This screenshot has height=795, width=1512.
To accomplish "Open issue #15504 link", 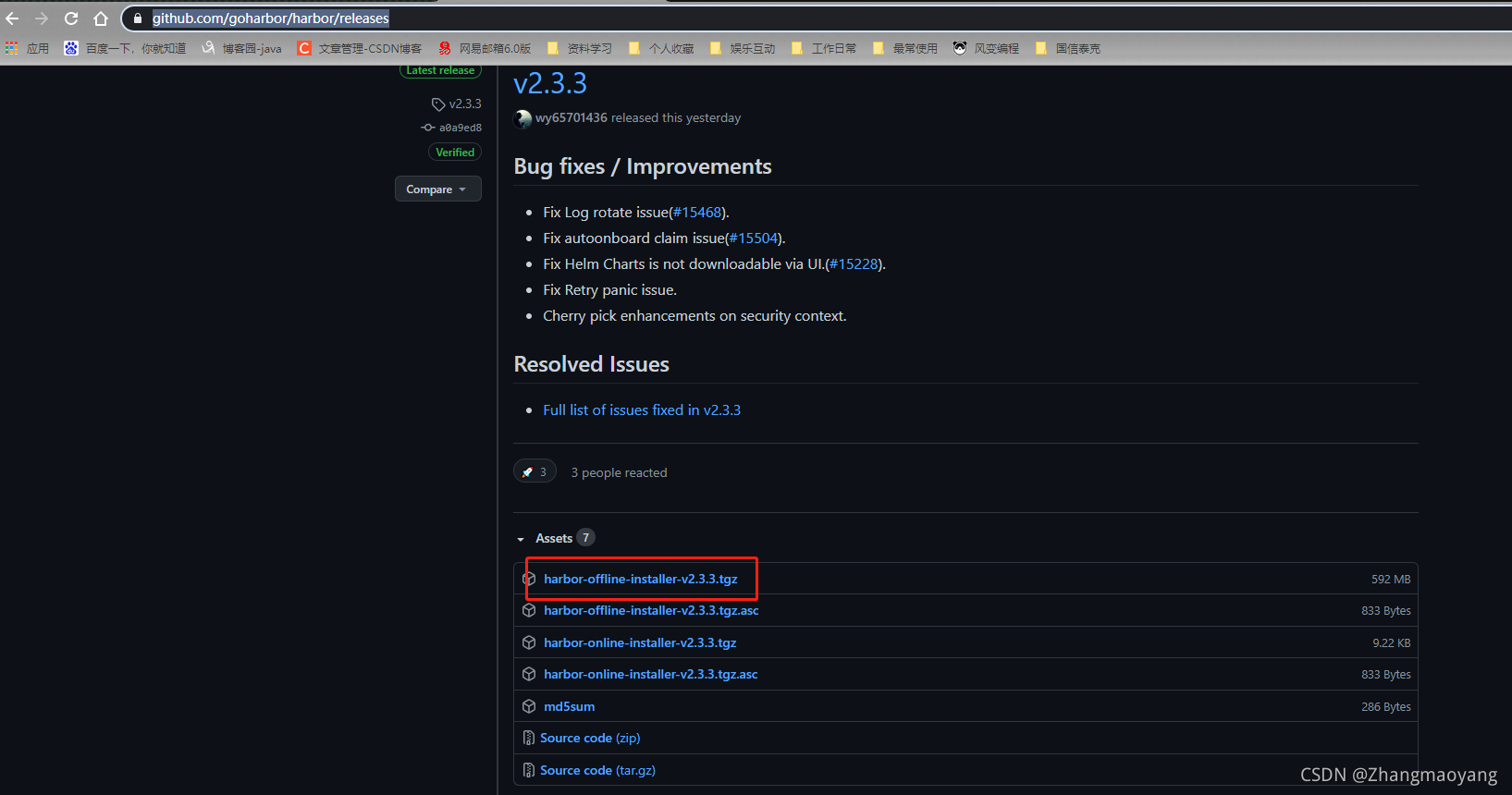I will point(754,238).
